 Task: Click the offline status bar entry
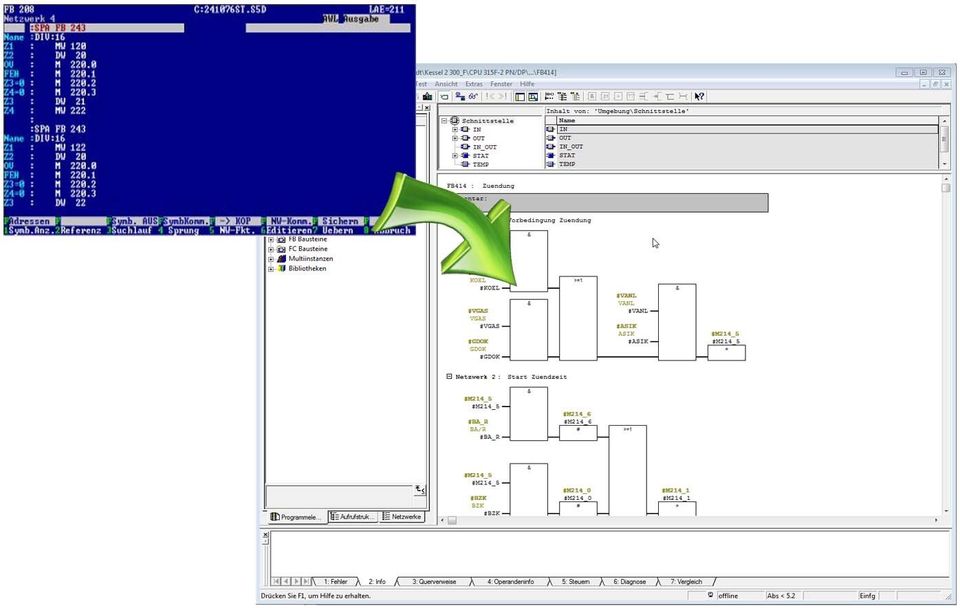point(729,596)
